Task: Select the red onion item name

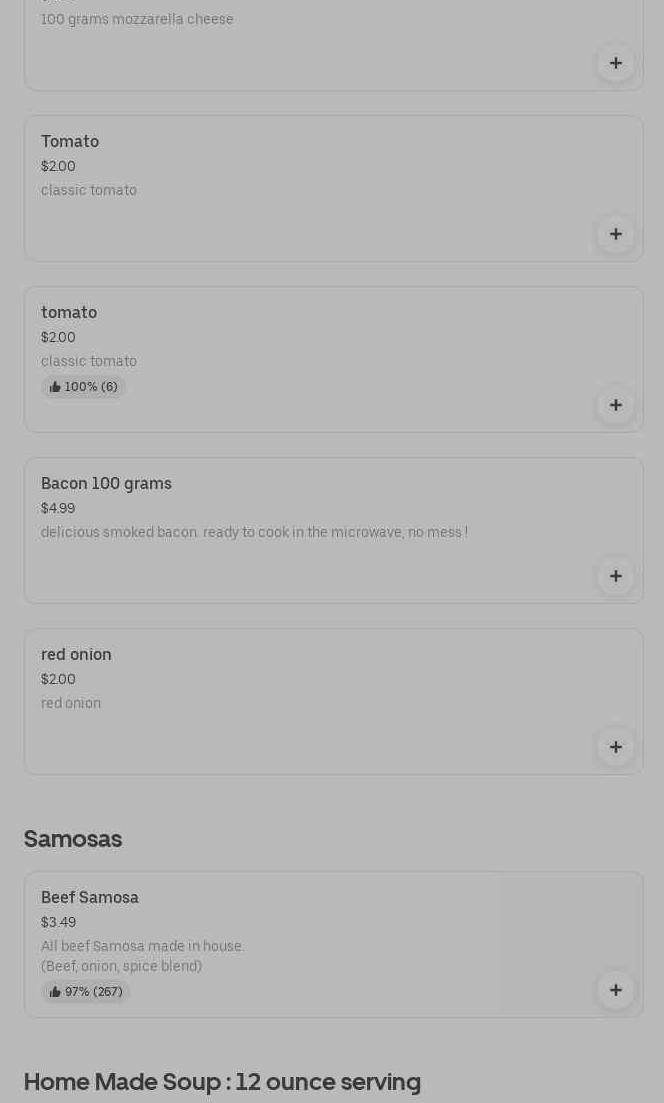Action: [x=76, y=655]
